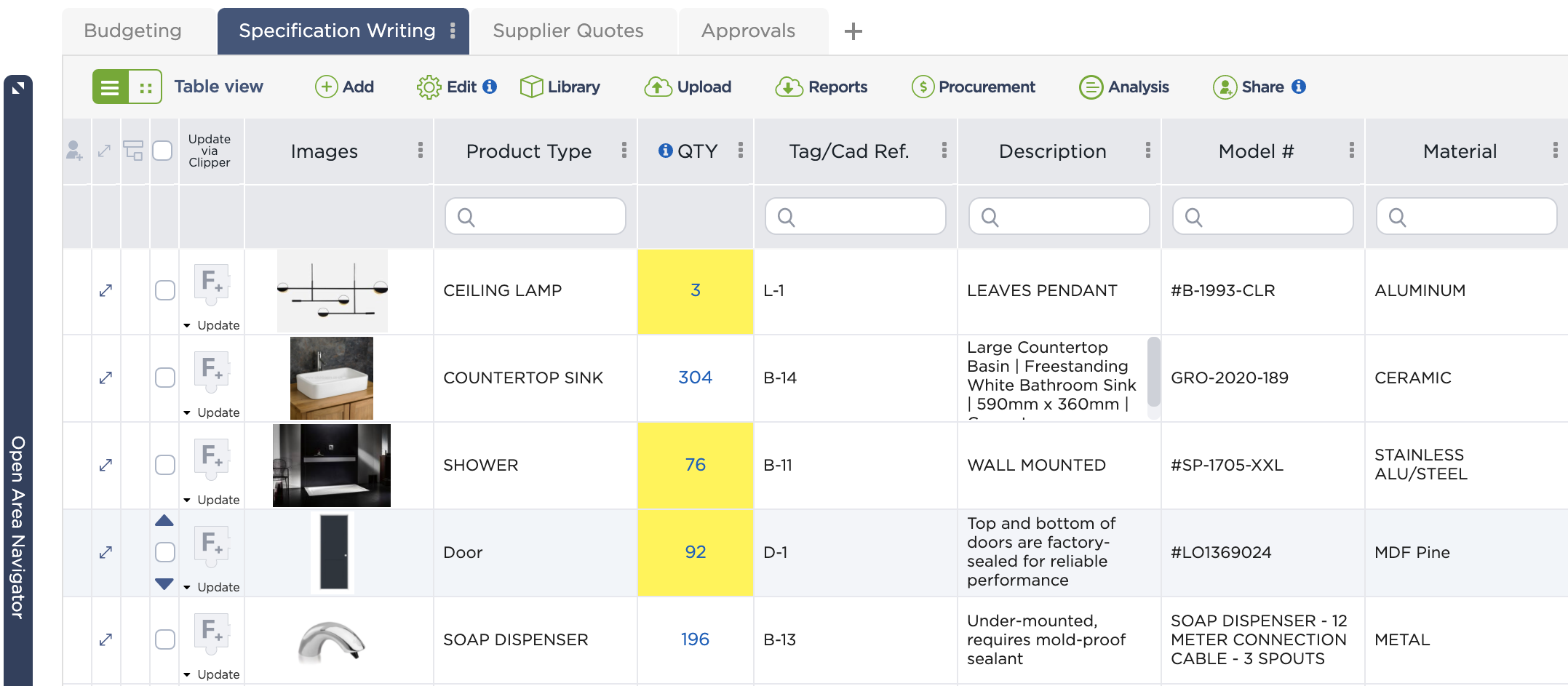Open Model # column options menu
The image size is (1568, 686).
click(x=1352, y=150)
